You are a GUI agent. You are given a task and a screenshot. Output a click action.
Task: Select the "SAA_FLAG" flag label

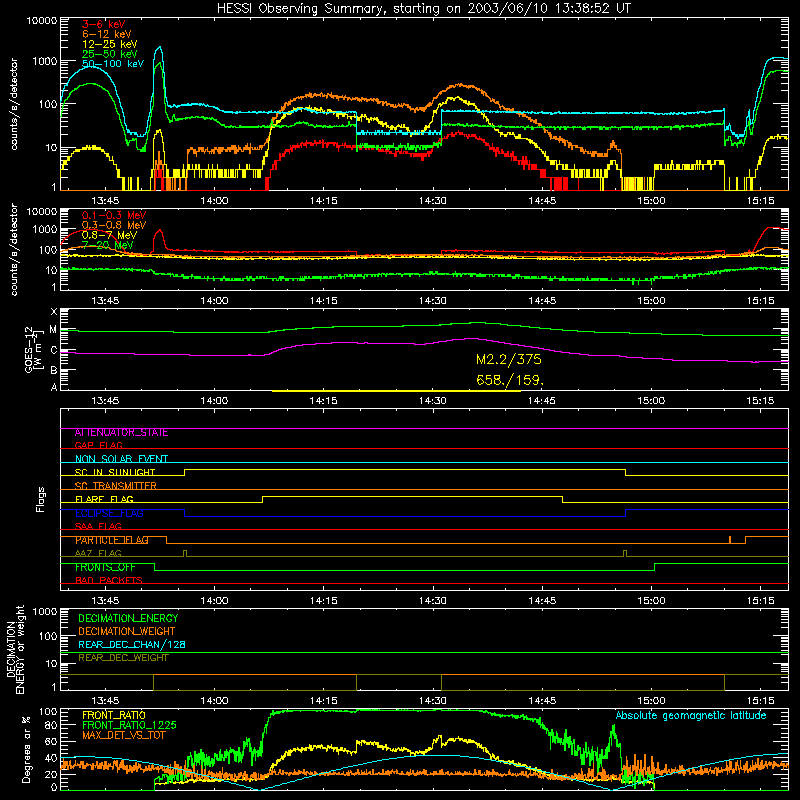point(98,526)
